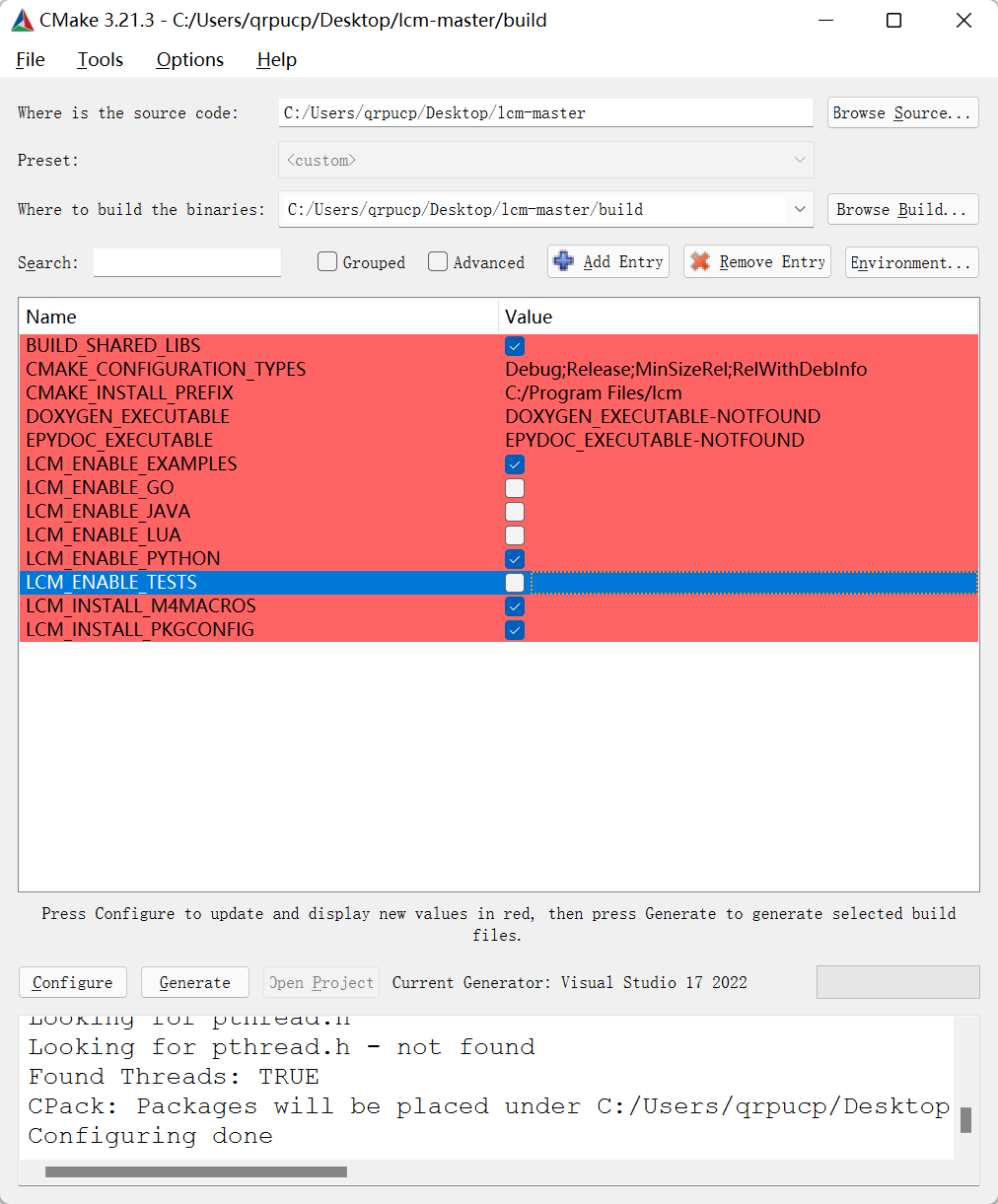Click the Value column header
The height and width of the screenshot is (1204, 998).
pyautogui.click(x=739, y=317)
